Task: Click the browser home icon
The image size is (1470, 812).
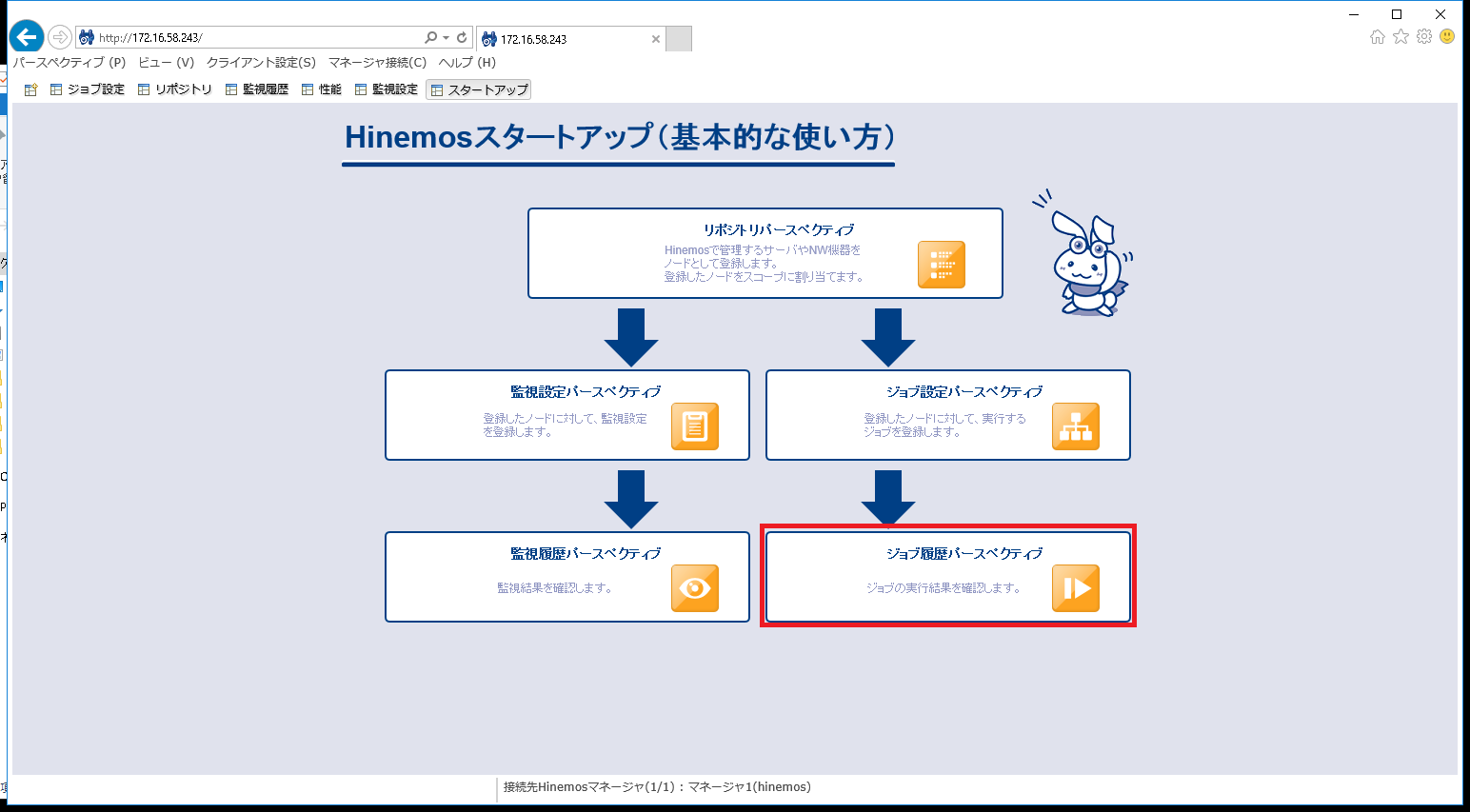Action: (x=1378, y=36)
